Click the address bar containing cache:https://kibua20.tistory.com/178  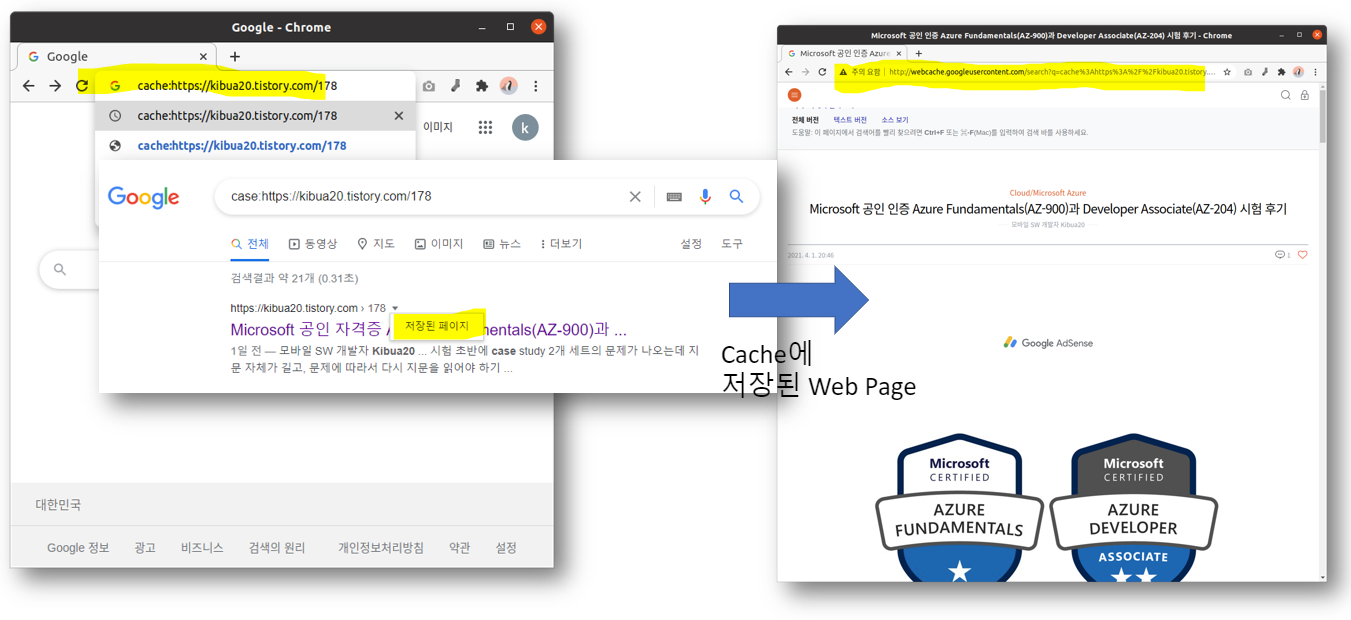click(255, 86)
